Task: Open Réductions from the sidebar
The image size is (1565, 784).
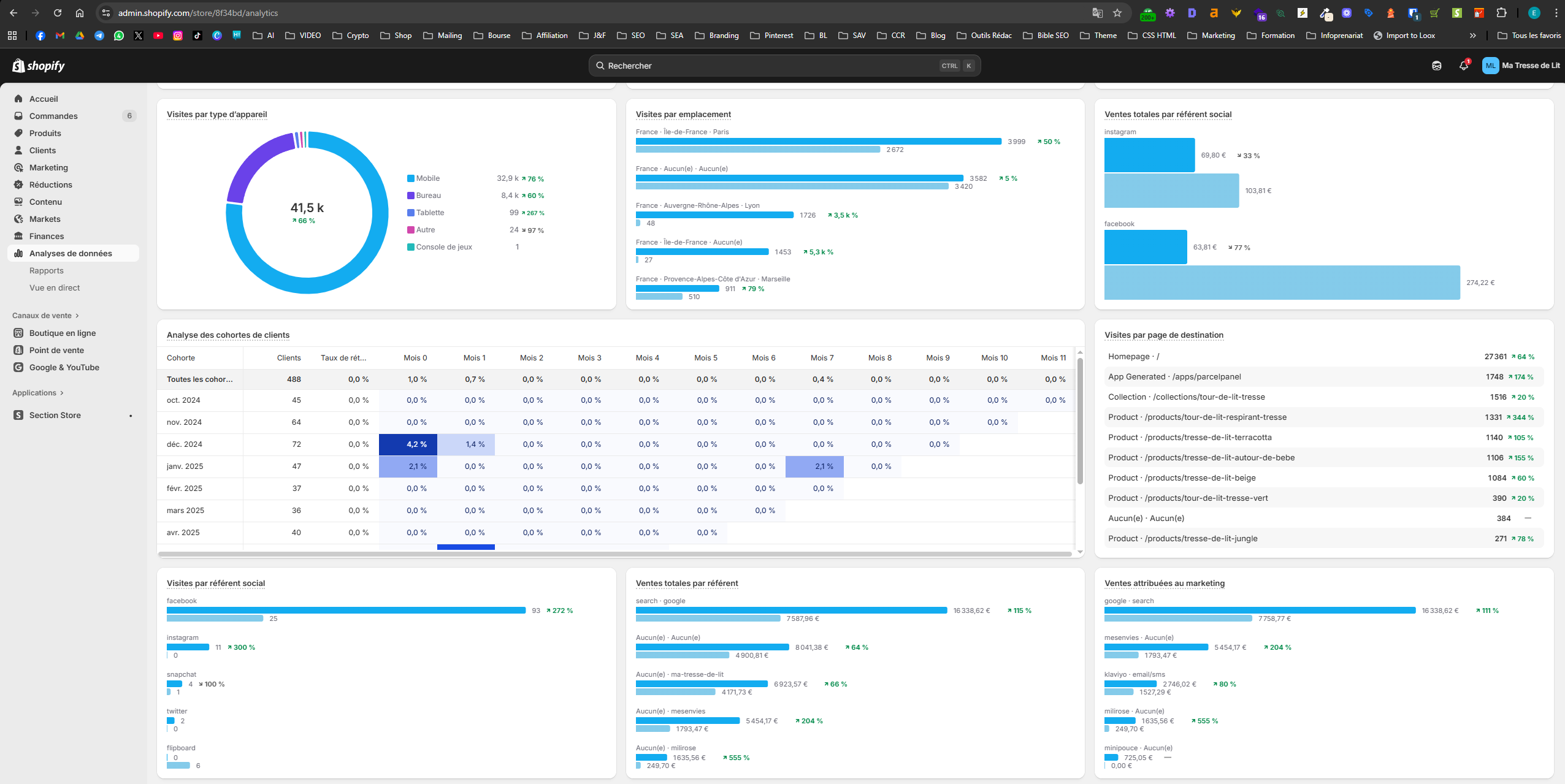Action: coord(50,185)
